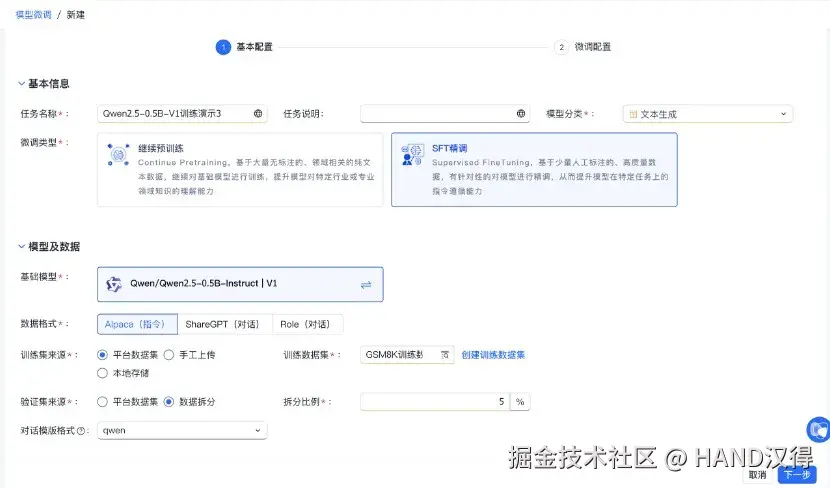Click the globe icon in task description field
830x488 pixels.
pos(521,113)
